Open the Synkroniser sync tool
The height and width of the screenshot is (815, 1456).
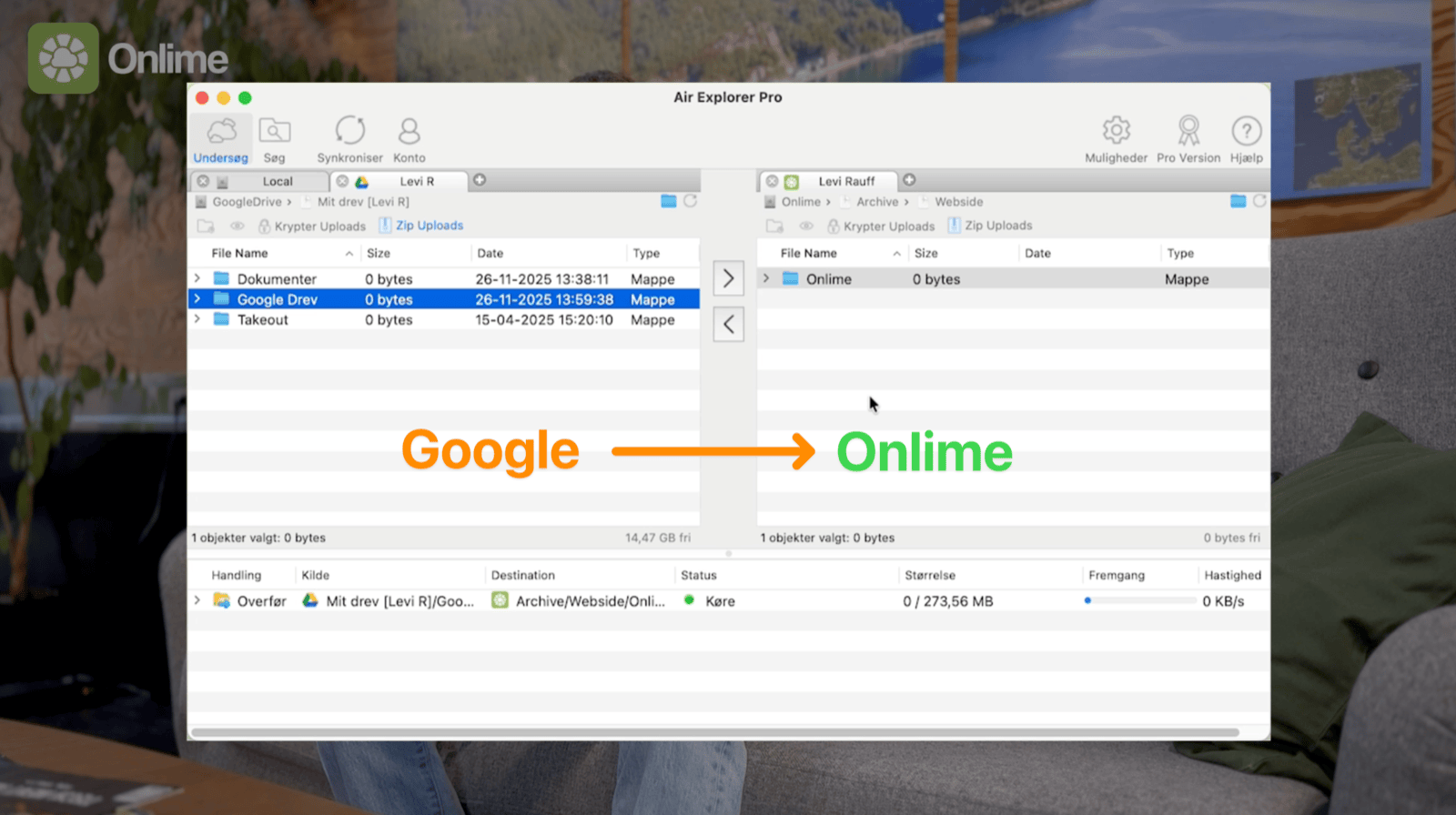coord(349,139)
